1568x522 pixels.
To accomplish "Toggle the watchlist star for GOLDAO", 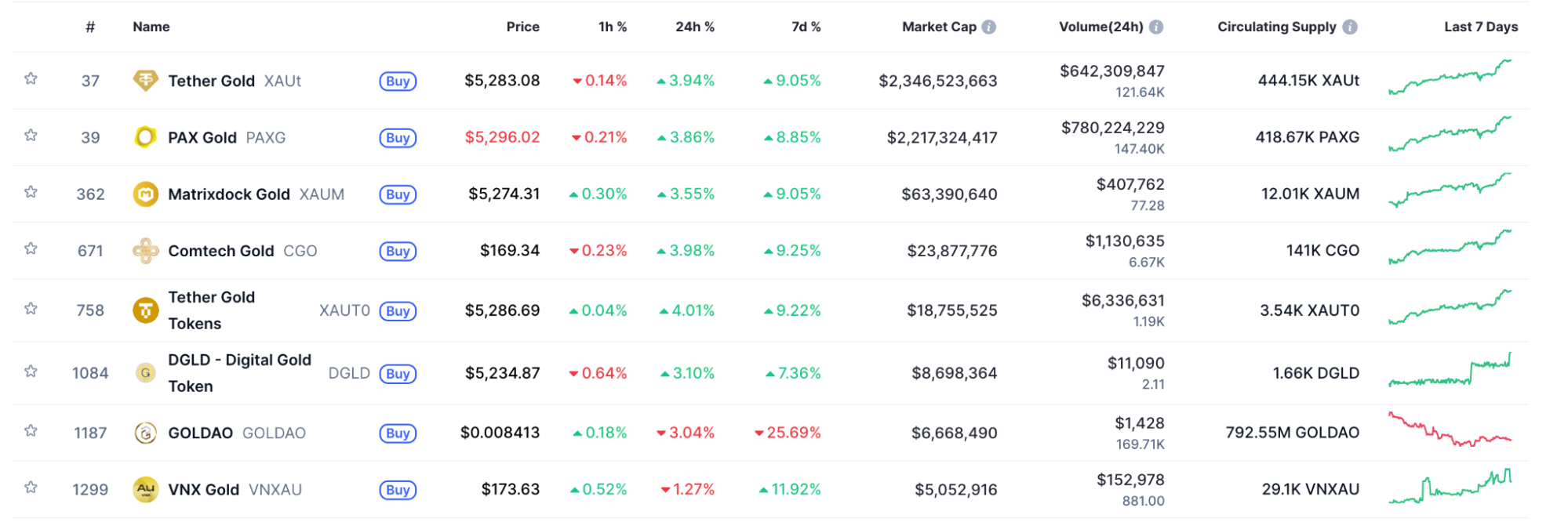I will [x=31, y=430].
